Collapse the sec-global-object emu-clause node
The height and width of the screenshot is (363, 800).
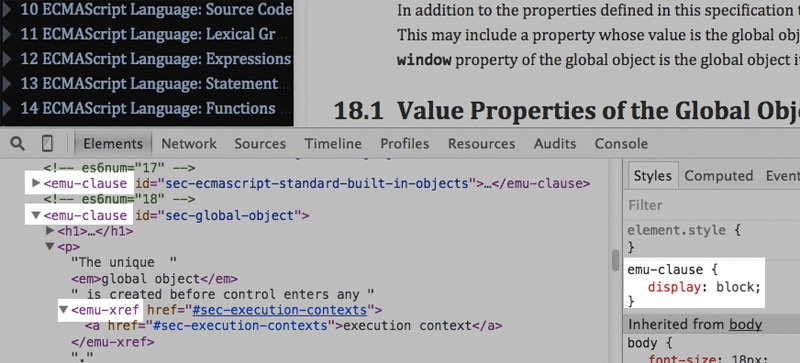pyautogui.click(x=35, y=215)
